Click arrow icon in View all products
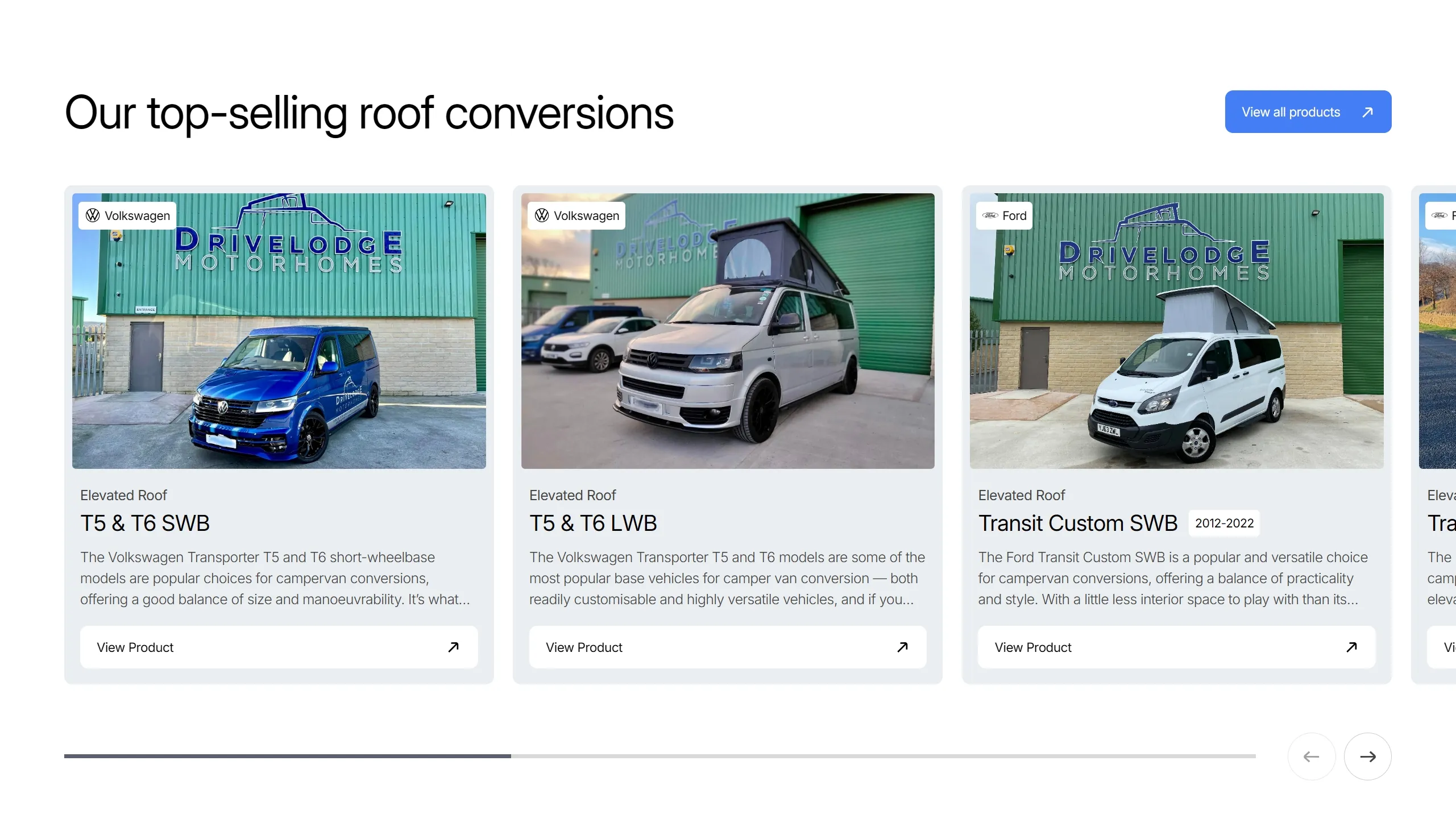The height and width of the screenshot is (823, 1456). 1367,112
